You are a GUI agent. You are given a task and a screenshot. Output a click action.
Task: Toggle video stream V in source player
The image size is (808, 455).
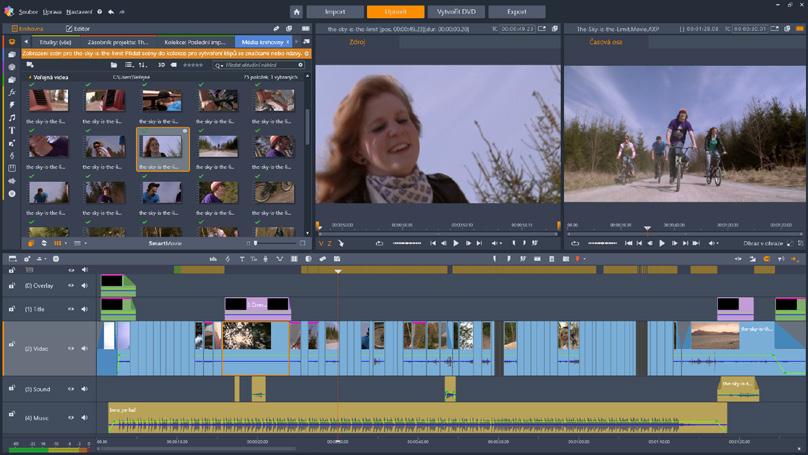coord(321,243)
